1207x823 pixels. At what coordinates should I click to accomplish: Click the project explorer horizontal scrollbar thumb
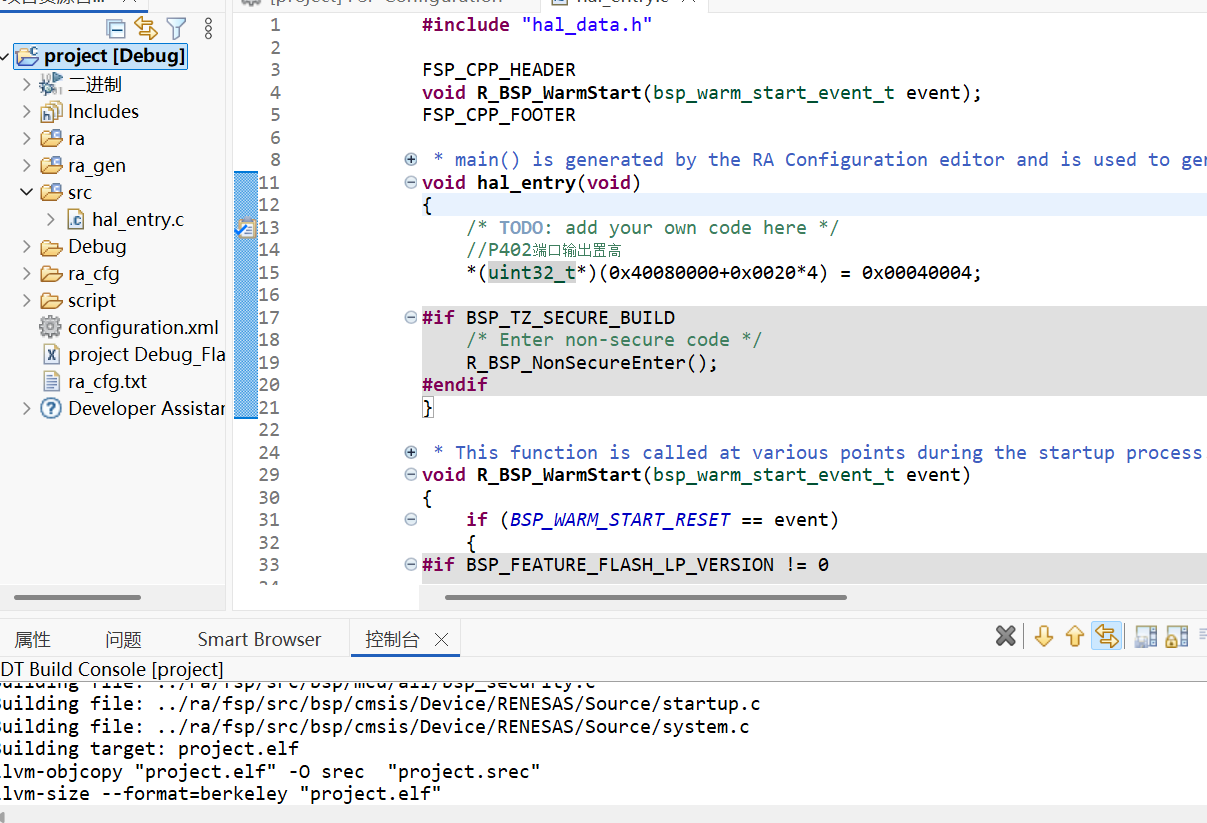(x=77, y=598)
